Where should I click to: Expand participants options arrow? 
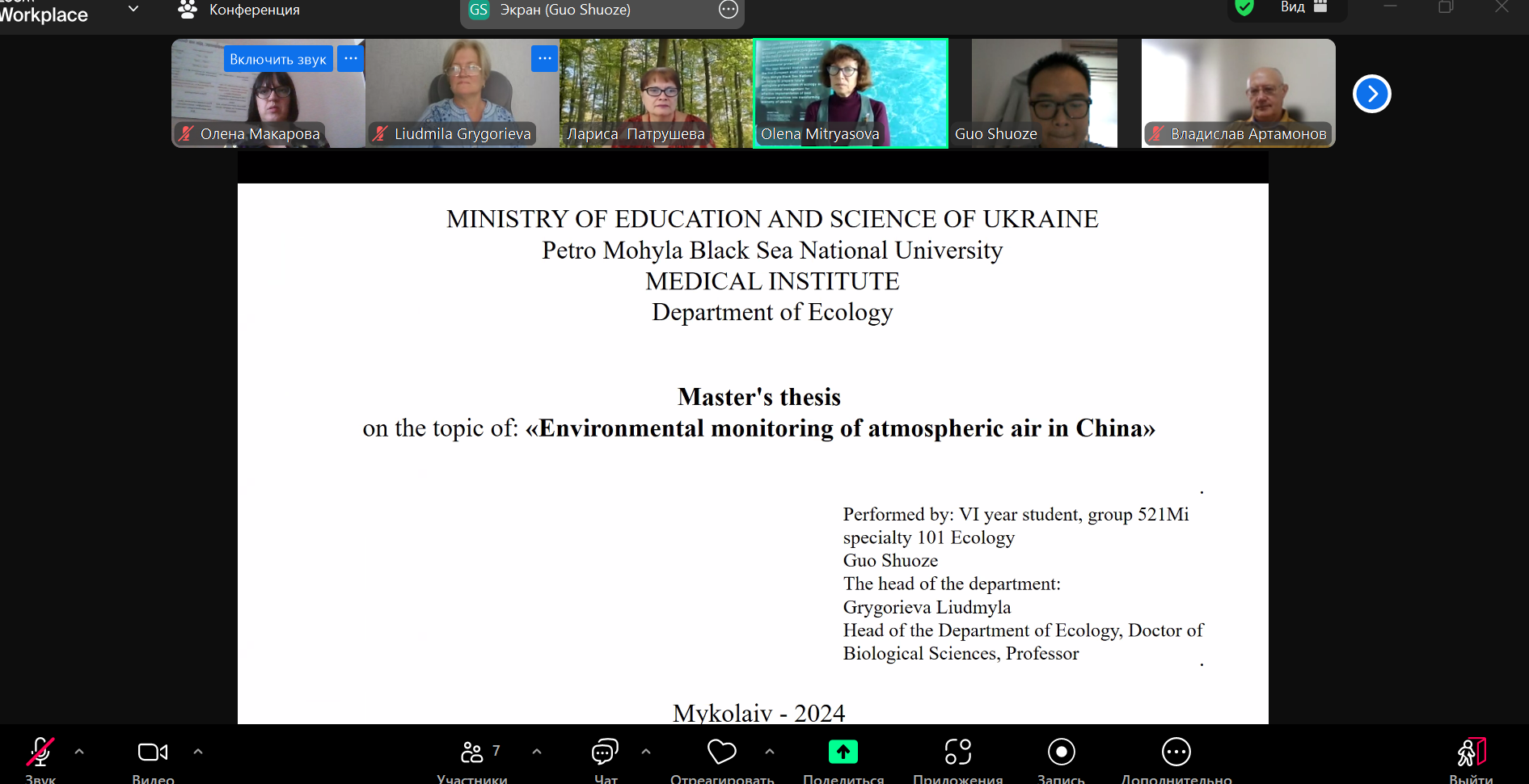coord(537,752)
